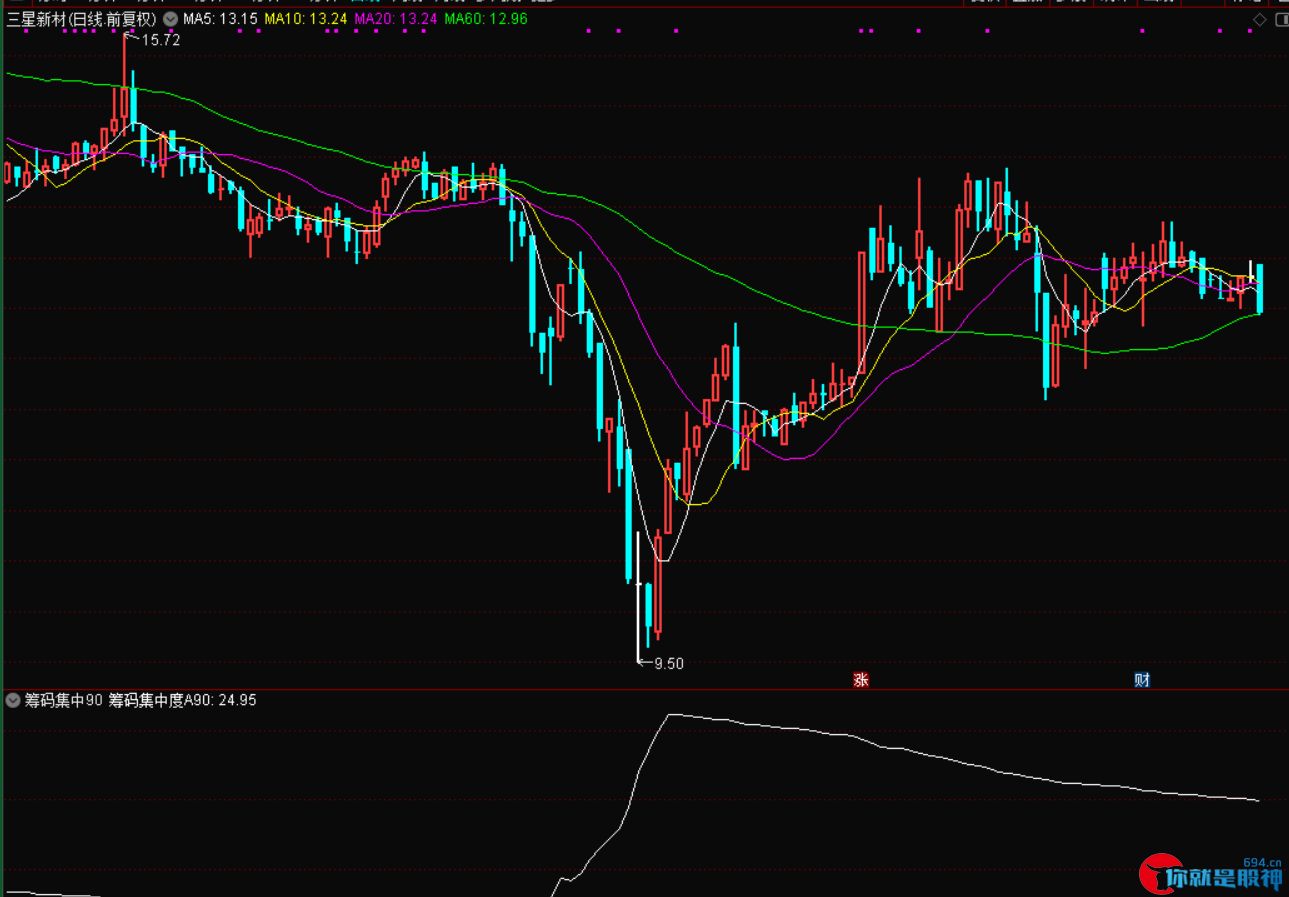Screen dimensions: 1289x897
Task: Click the 9.50 low price label
Action: tap(669, 663)
